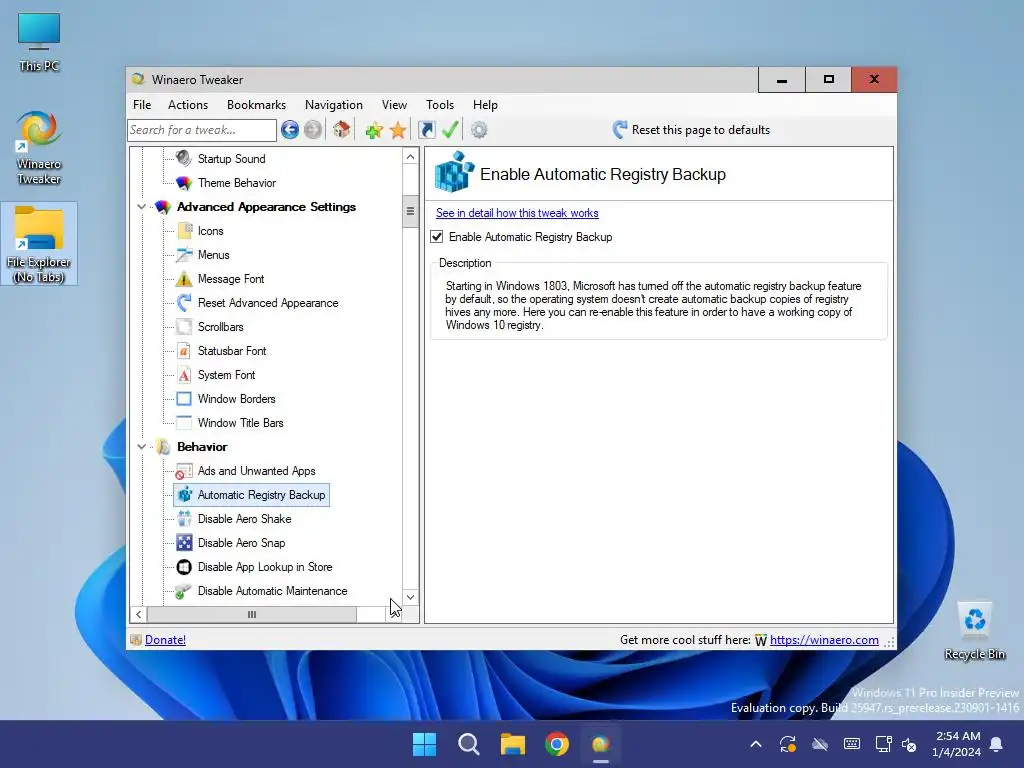This screenshot has width=1024, height=768.
Task: Click the Theme Behavior icon in tree
Action: [x=184, y=183]
